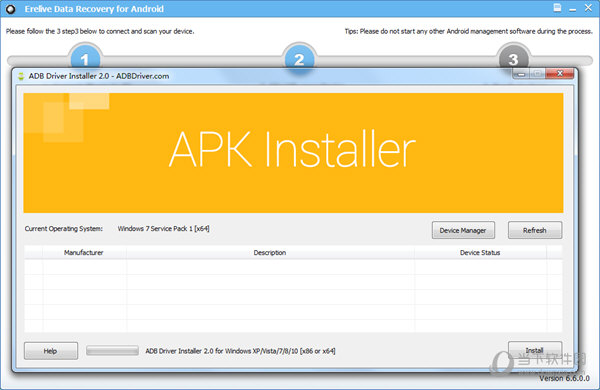Click the disabled maximize button of ADB installer
This screenshot has width=600, height=390.
538,73
